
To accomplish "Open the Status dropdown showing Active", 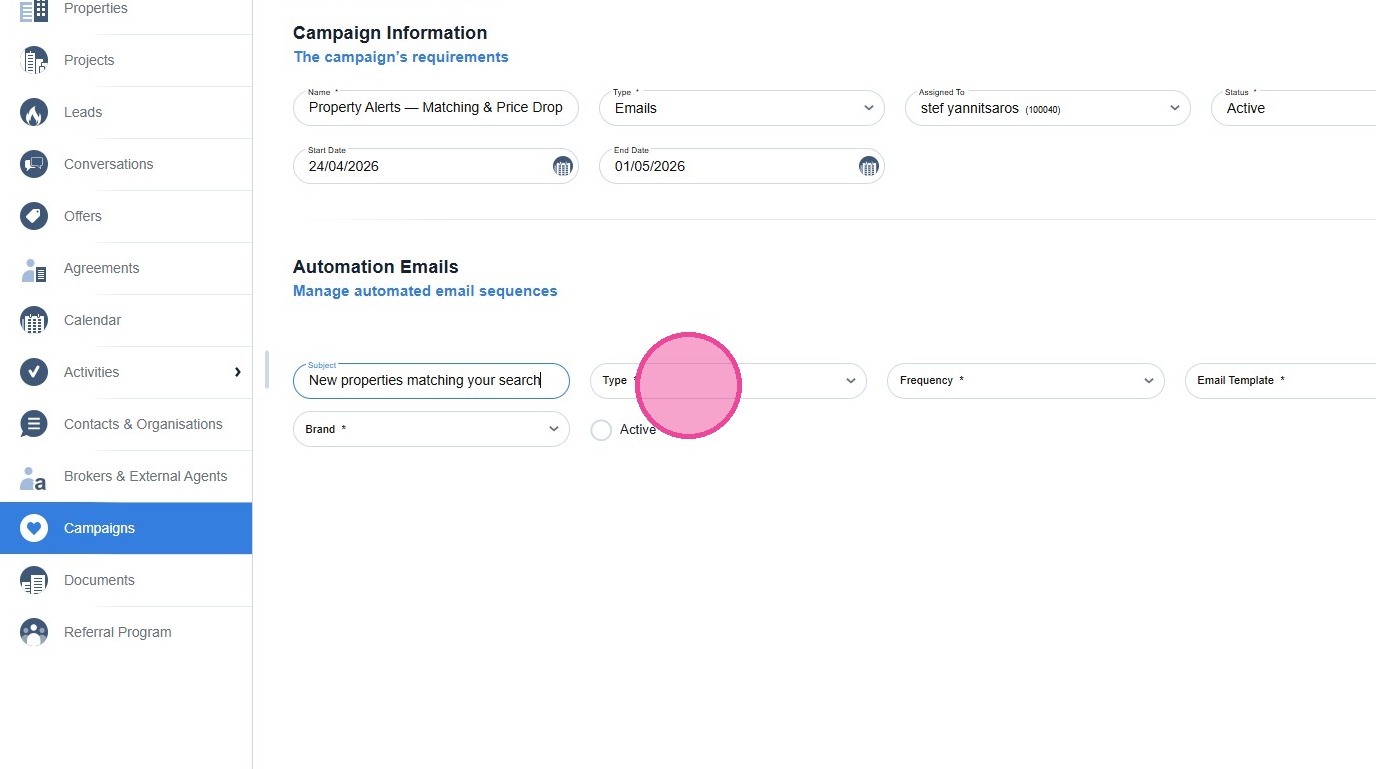I will (1294, 108).
